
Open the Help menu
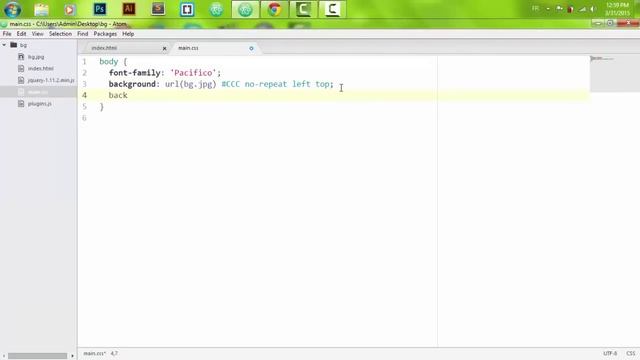tap(128, 34)
